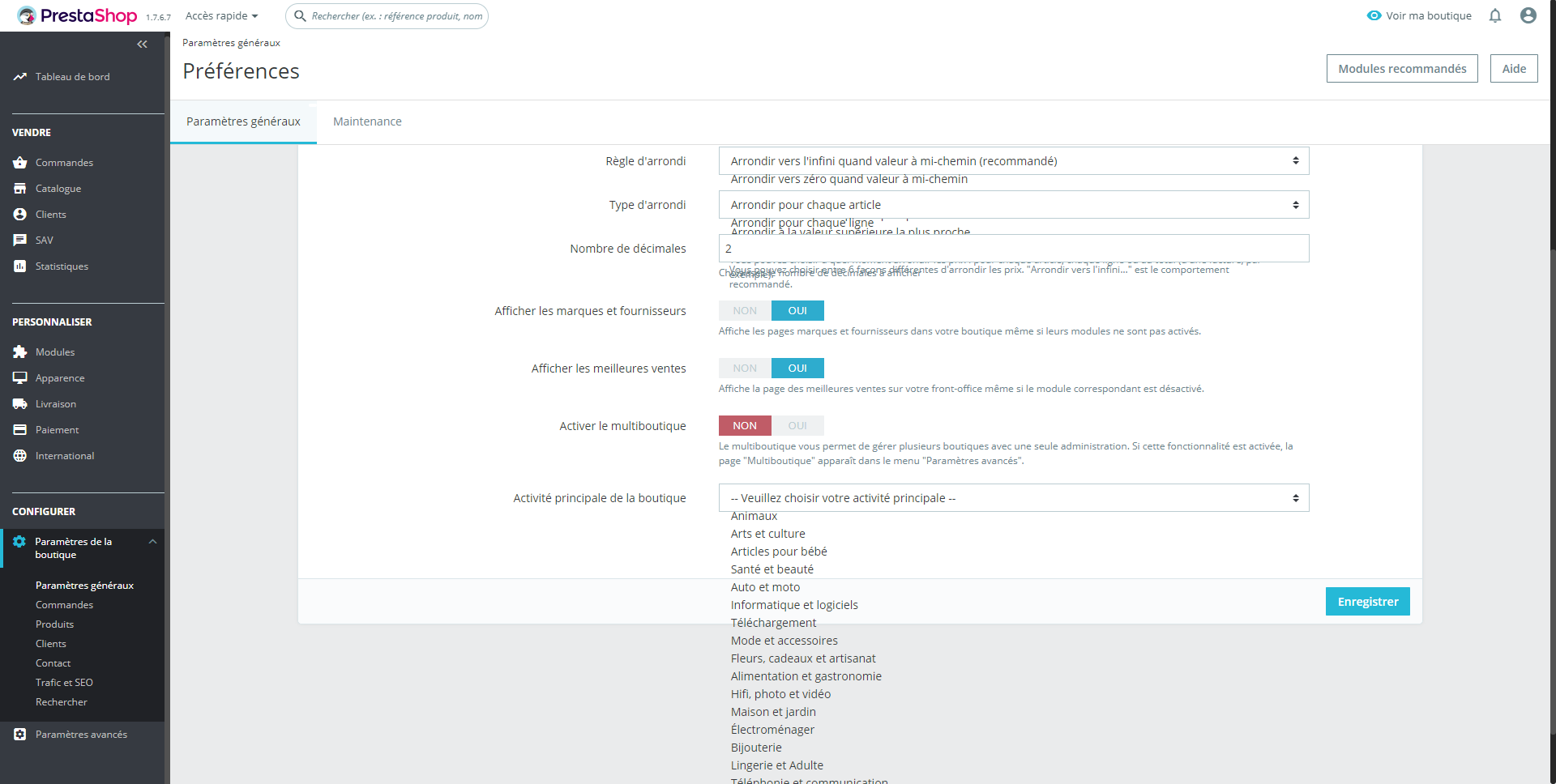Click the Modules puzzle icon
Image resolution: width=1556 pixels, height=784 pixels.
(x=20, y=352)
